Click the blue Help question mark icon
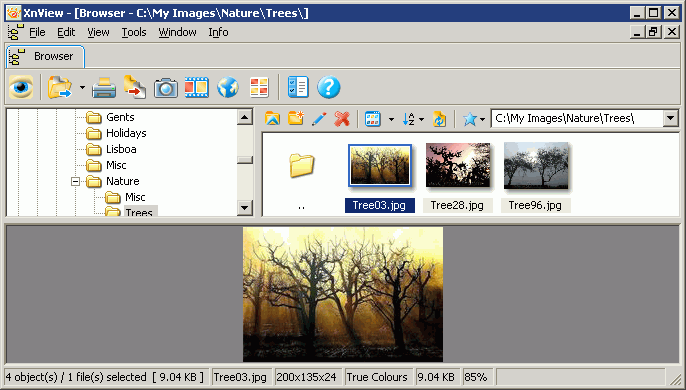The width and height of the screenshot is (686, 390). tap(329, 87)
